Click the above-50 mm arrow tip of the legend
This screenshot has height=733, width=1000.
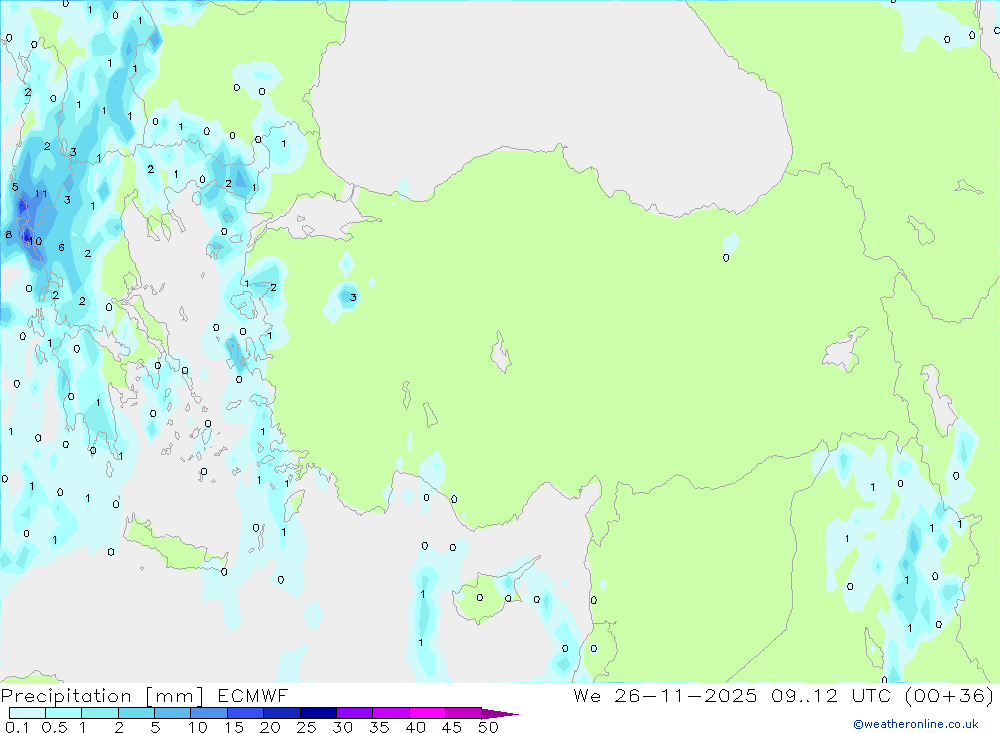[500, 714]
